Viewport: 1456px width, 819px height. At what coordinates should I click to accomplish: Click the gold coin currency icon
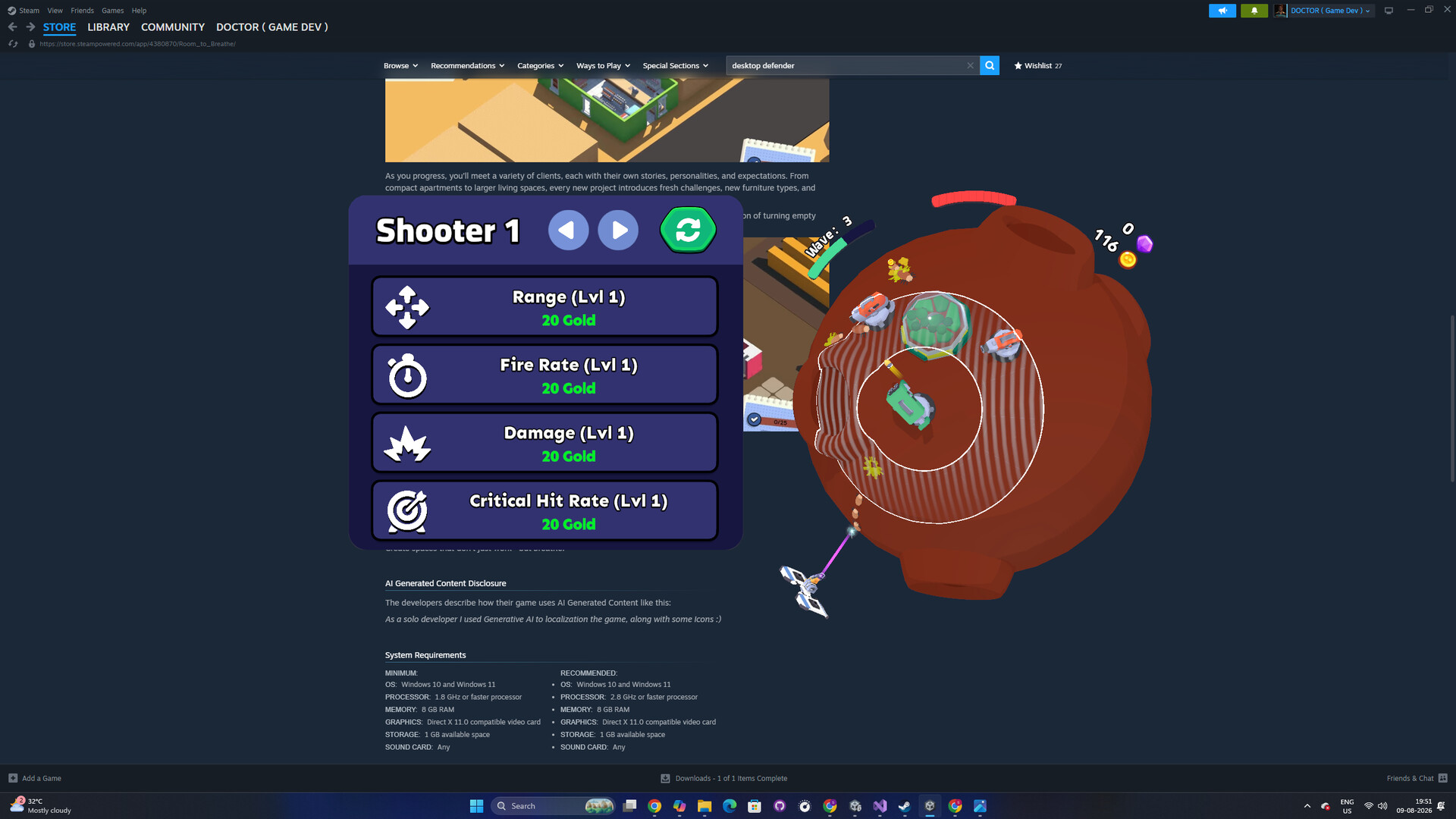[x=1128, y=260]
